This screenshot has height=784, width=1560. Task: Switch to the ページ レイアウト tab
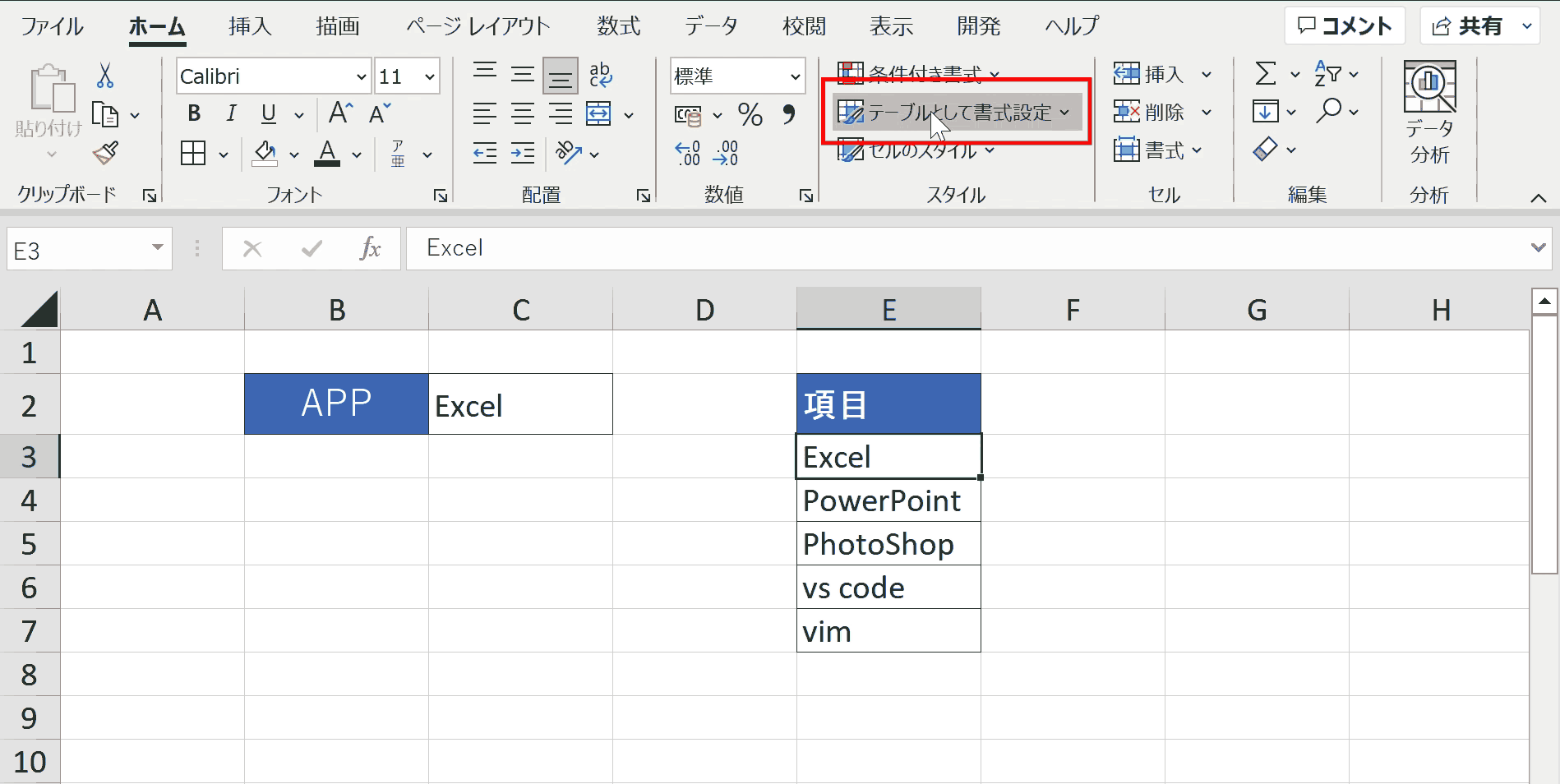pos(478,26)
